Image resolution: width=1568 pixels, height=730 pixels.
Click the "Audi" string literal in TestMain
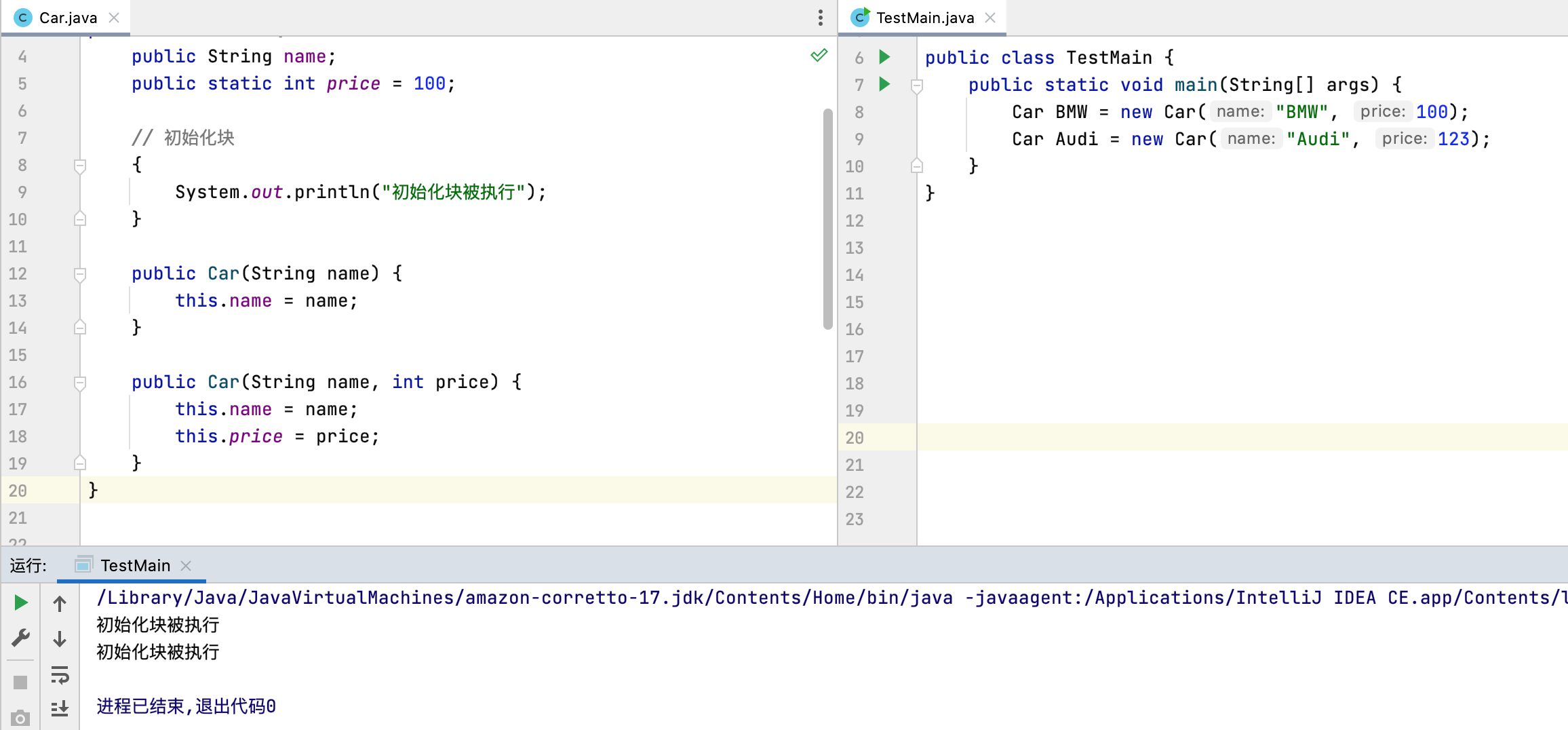point(1318,139)
